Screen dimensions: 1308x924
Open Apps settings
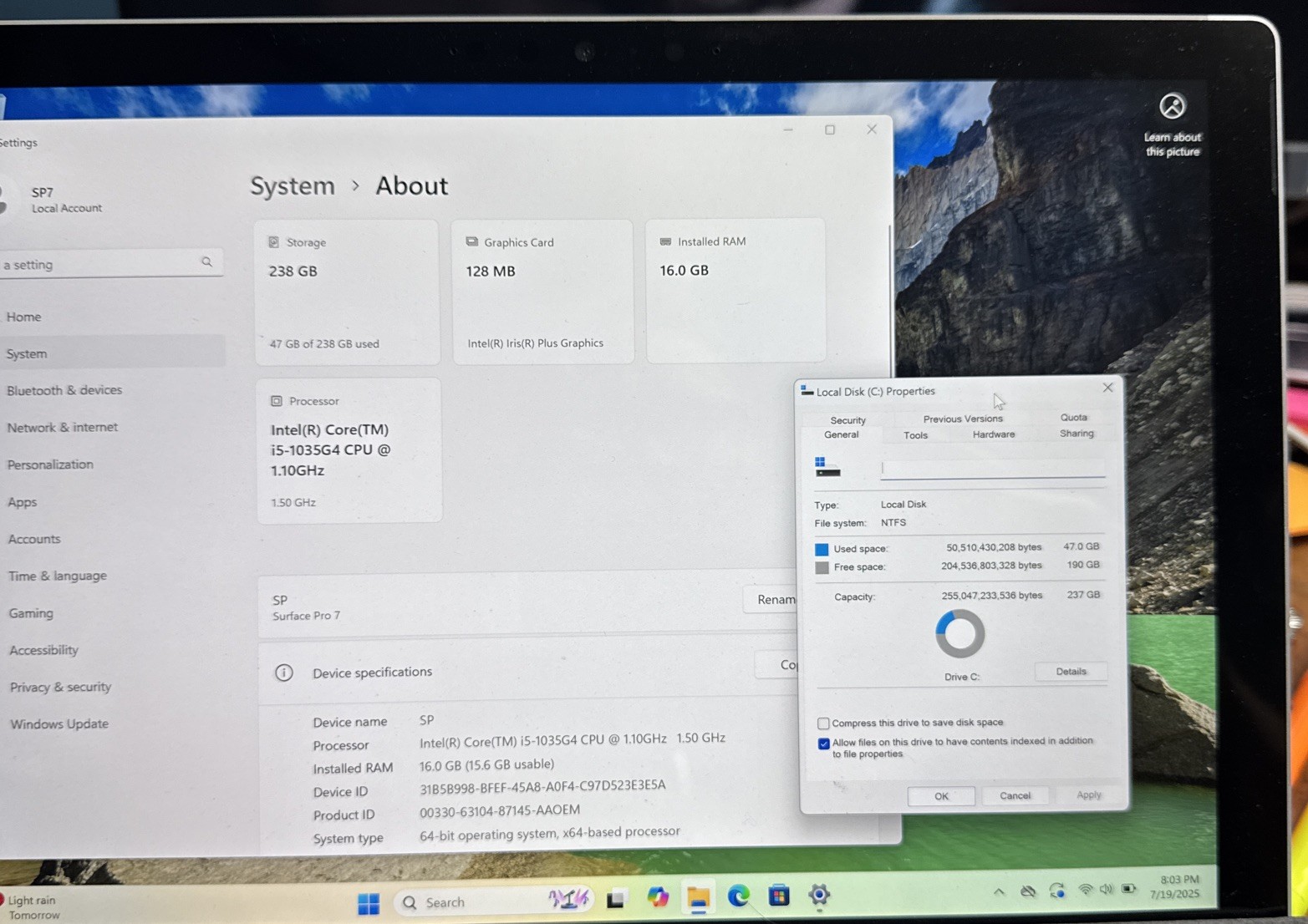[23, 502]
